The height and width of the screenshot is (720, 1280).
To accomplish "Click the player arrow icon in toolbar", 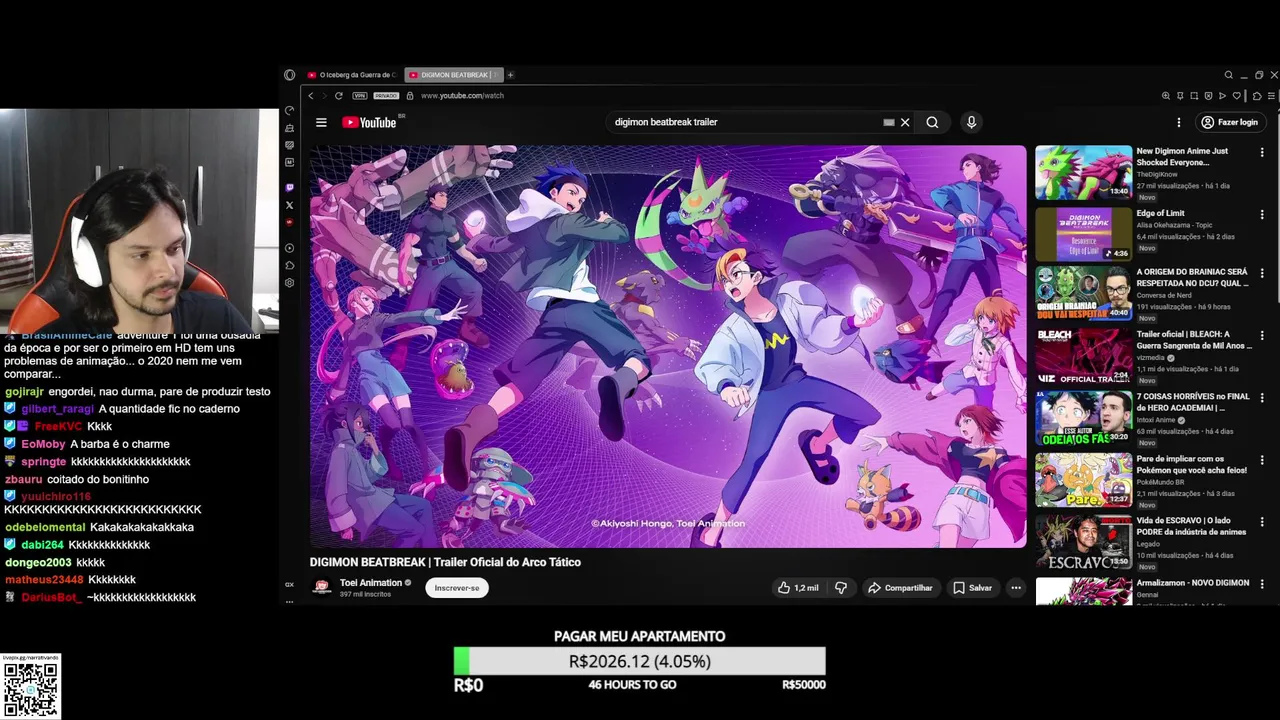I will point(1222,96).
